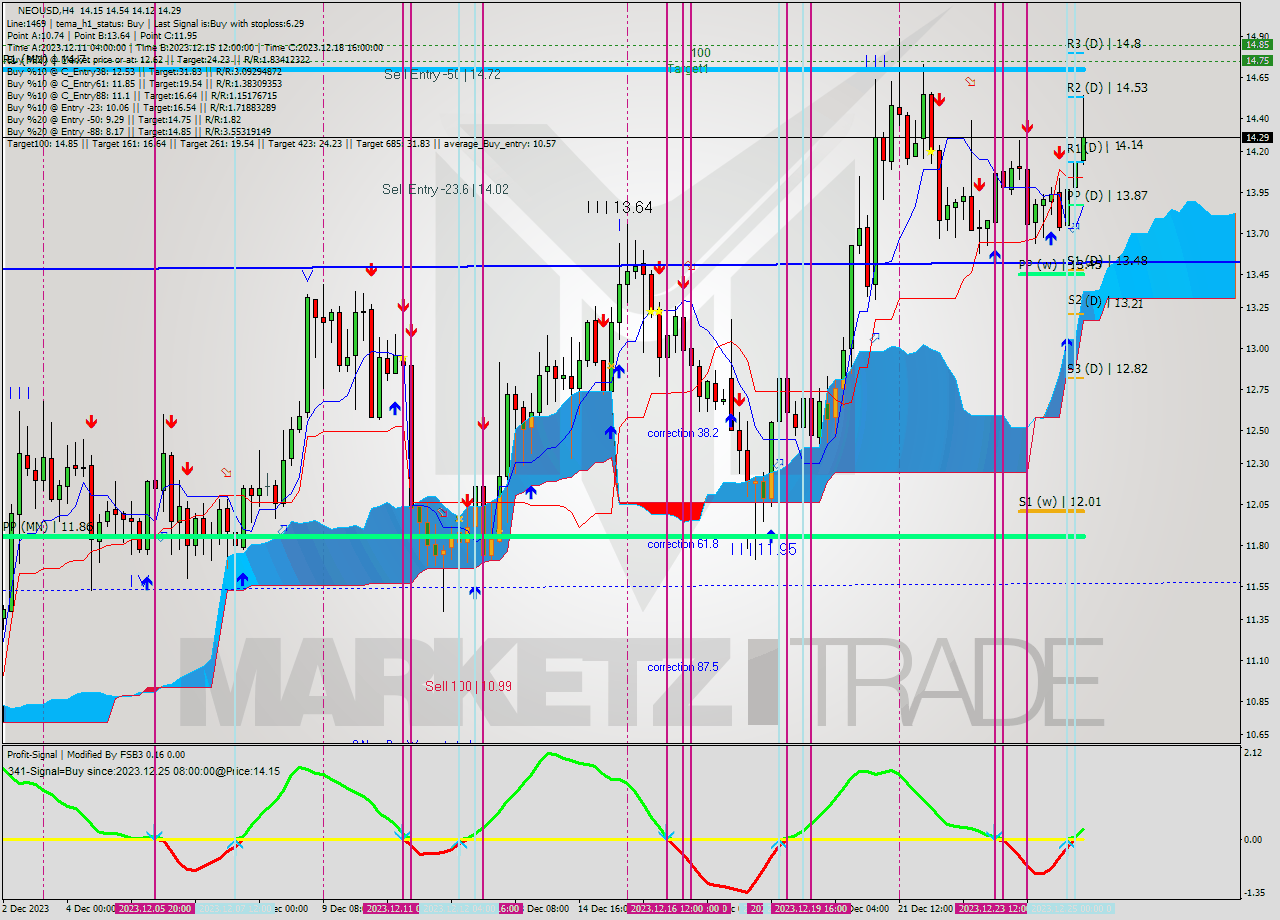Click the 'correction 38.2' label
This screenshot has width=1280, height=920.
[x=682, y=433]
